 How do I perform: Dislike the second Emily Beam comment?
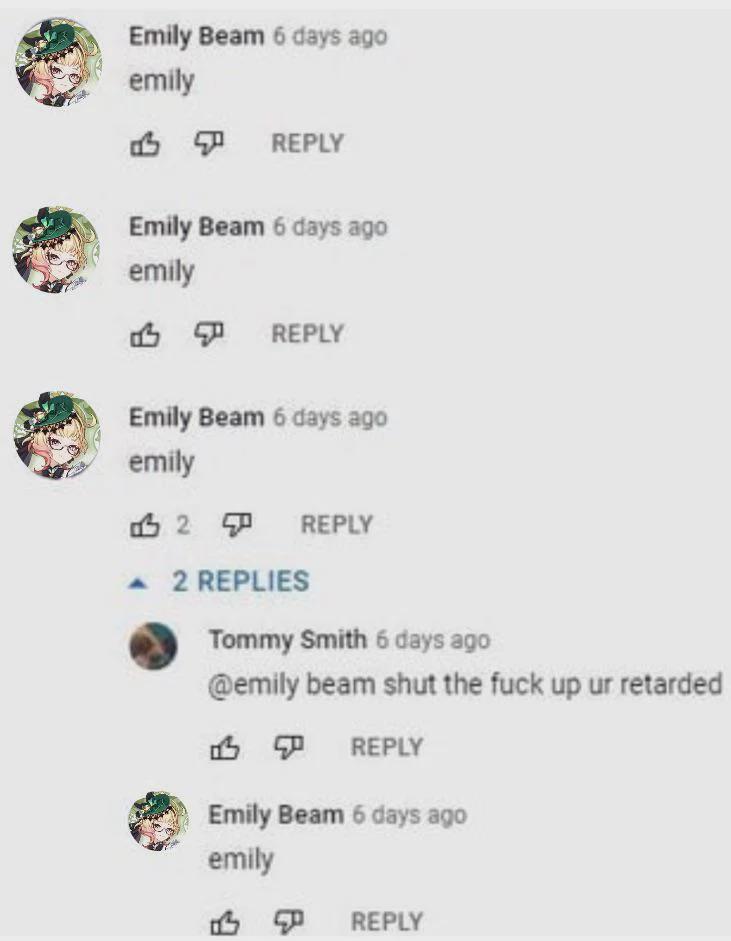(x=209, y=334)
